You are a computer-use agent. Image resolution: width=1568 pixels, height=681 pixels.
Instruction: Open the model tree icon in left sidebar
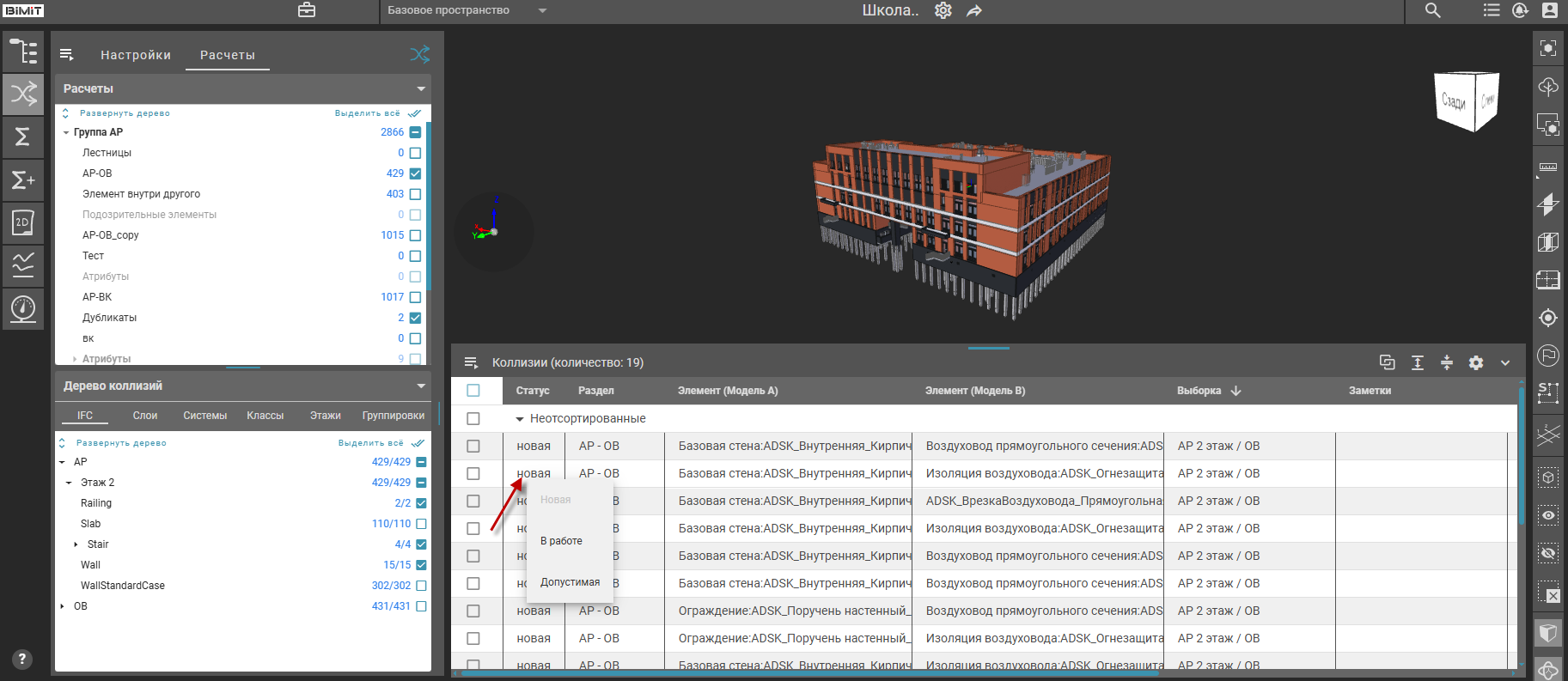point(23,52)
